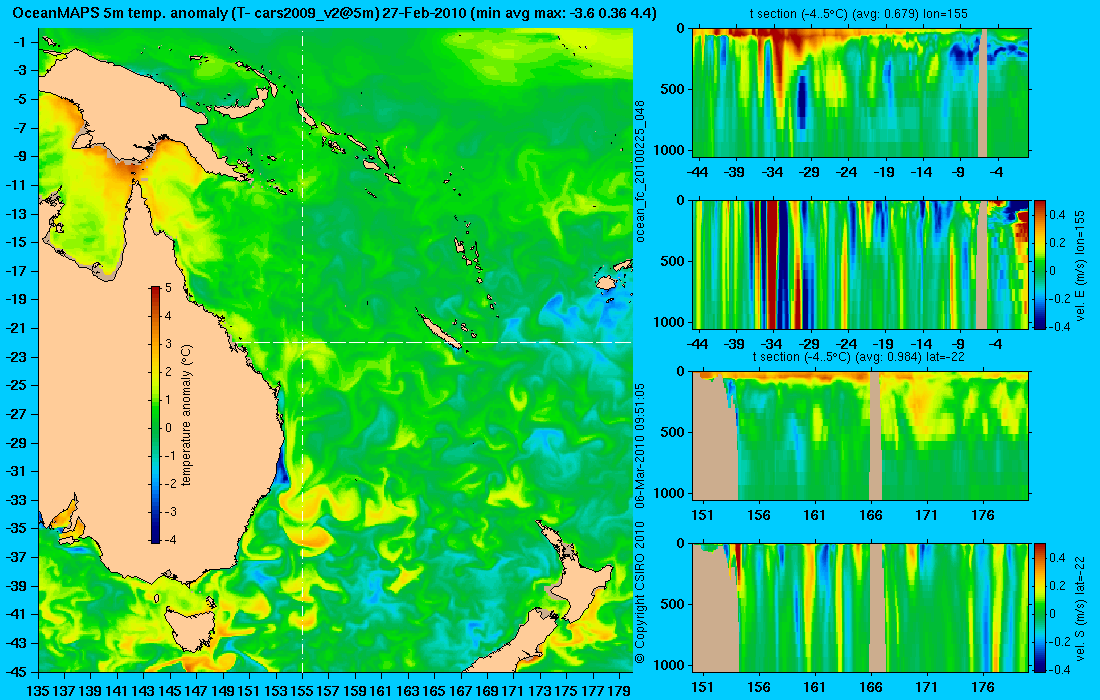Click the '-23' latitude tick on the map axis
This screenshot has height=700, width=1100.
pos(17,356)
